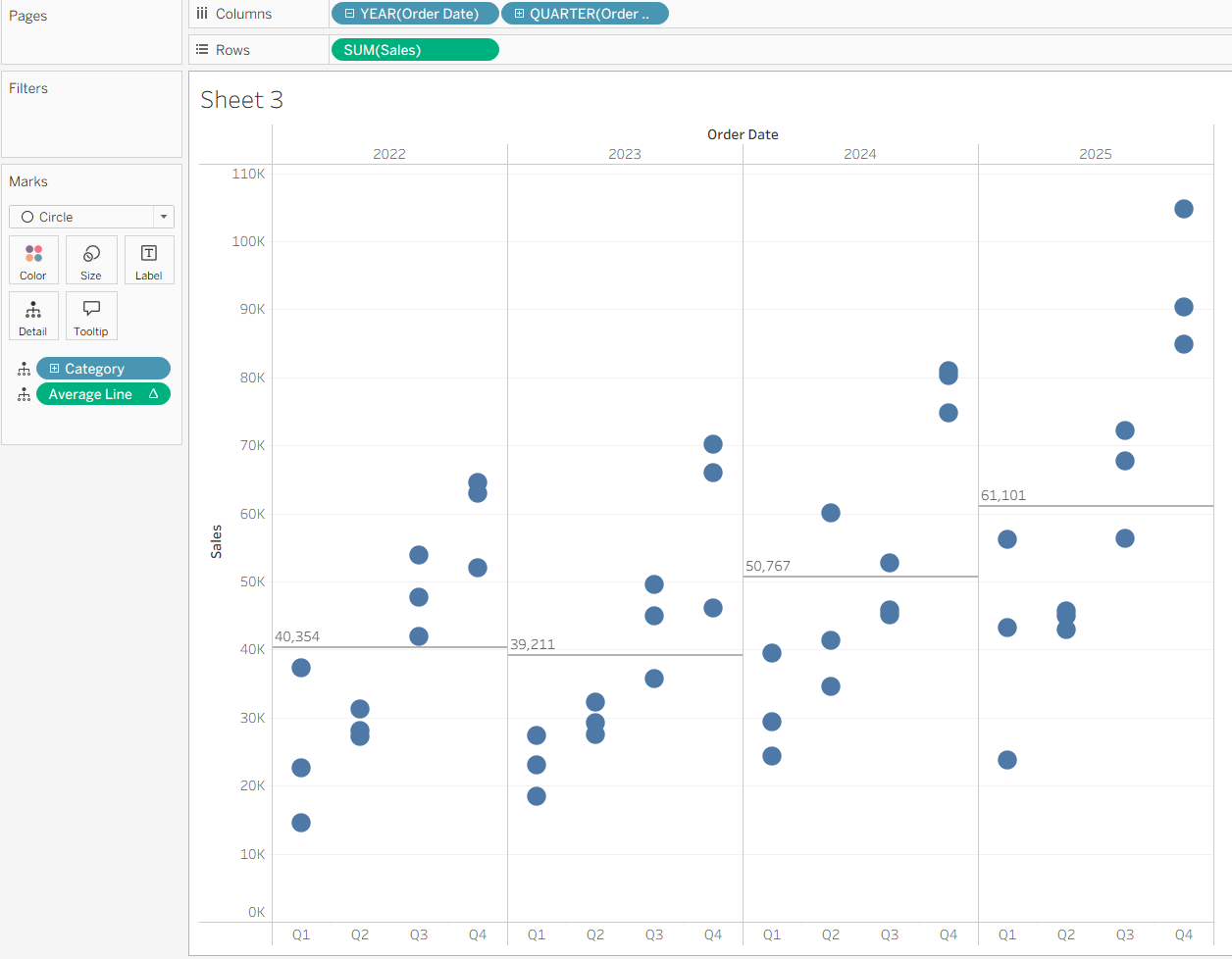
Task: Select the Category pill on Marks
Action: tap(103, 369)
